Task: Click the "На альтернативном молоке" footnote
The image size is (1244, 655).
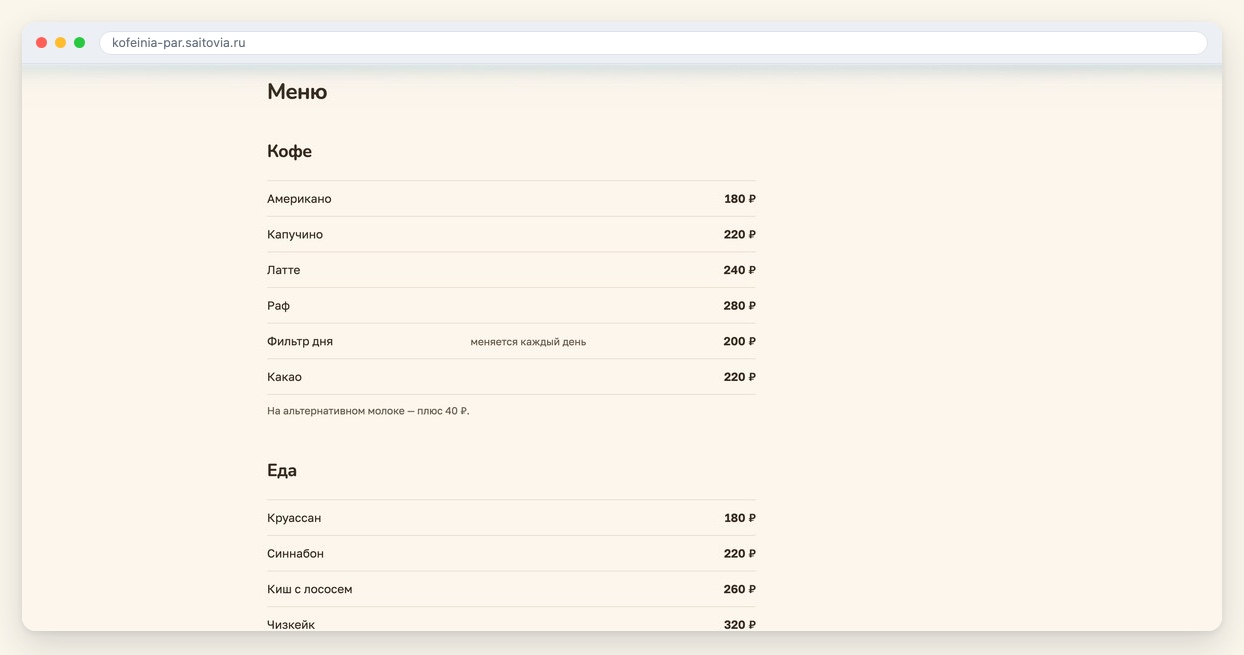Action: click(x=368, y=411)
